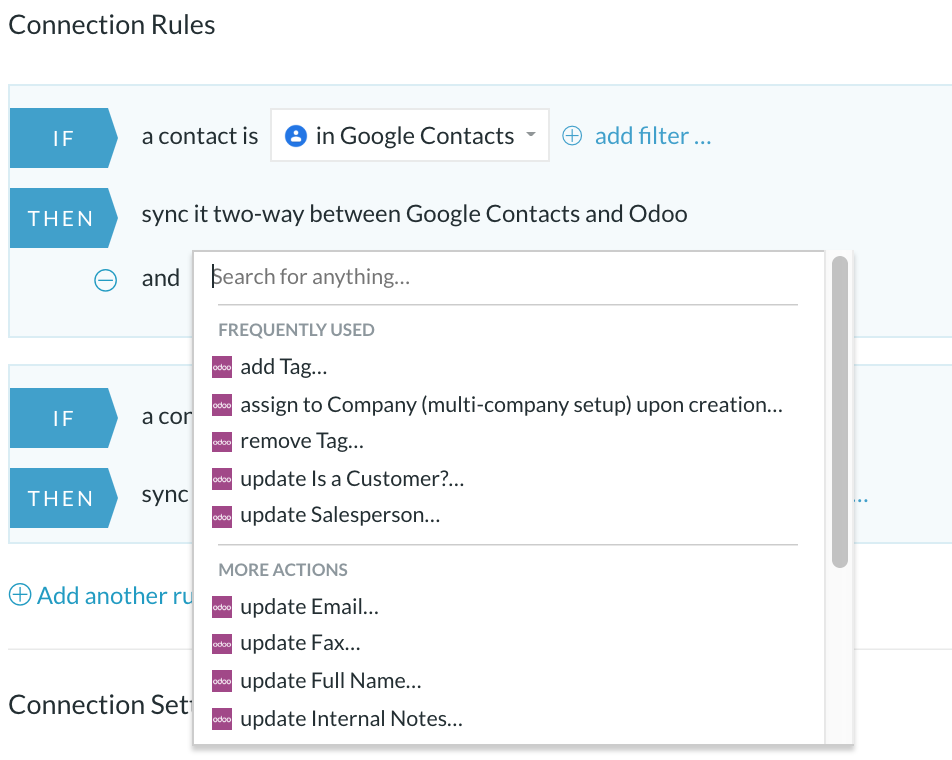Click the Odoo icon beside remove Tag

[222, 442]
